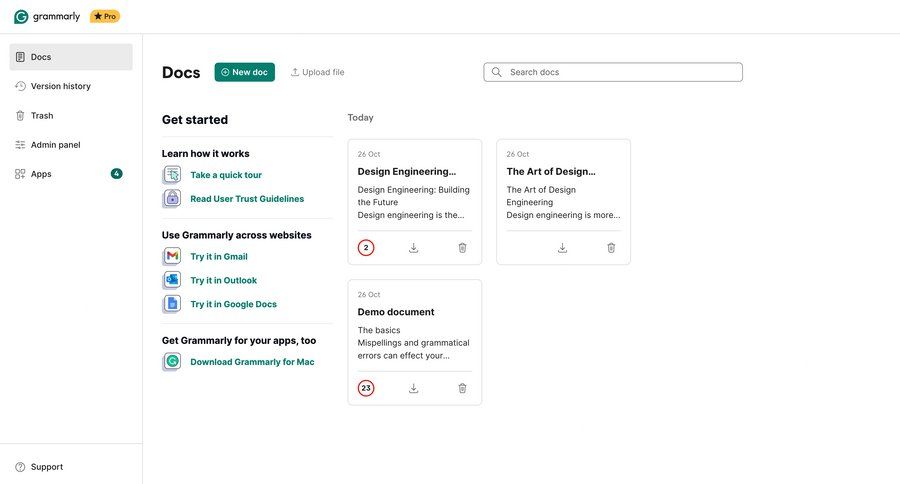Click the Docs page title

tap(181, 72)
